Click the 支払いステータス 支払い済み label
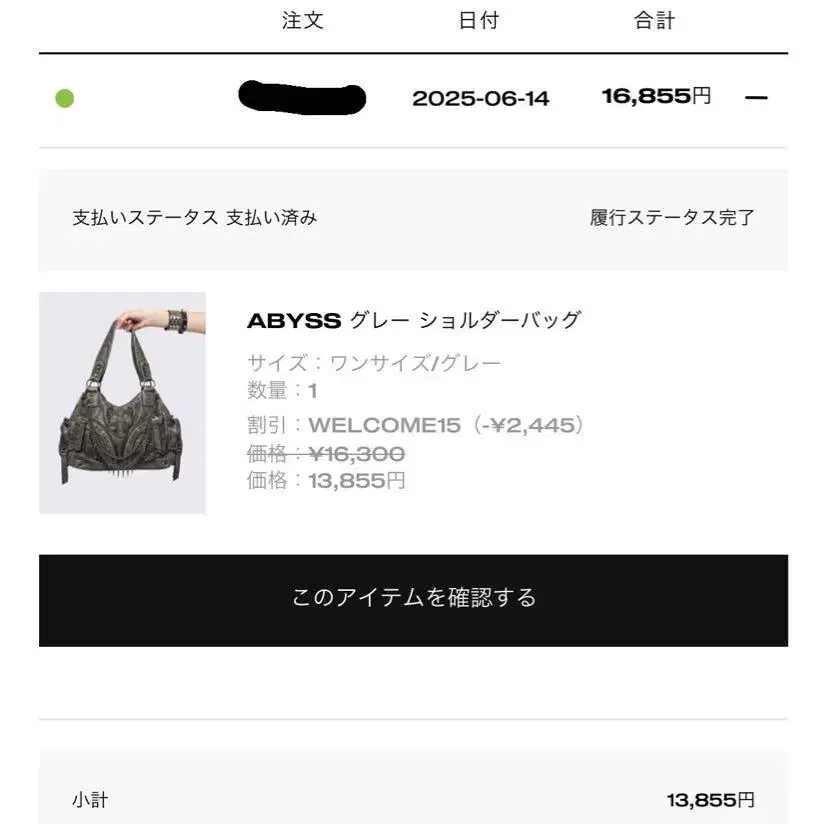This screenshot has height=824, width=824. (195, 218)
